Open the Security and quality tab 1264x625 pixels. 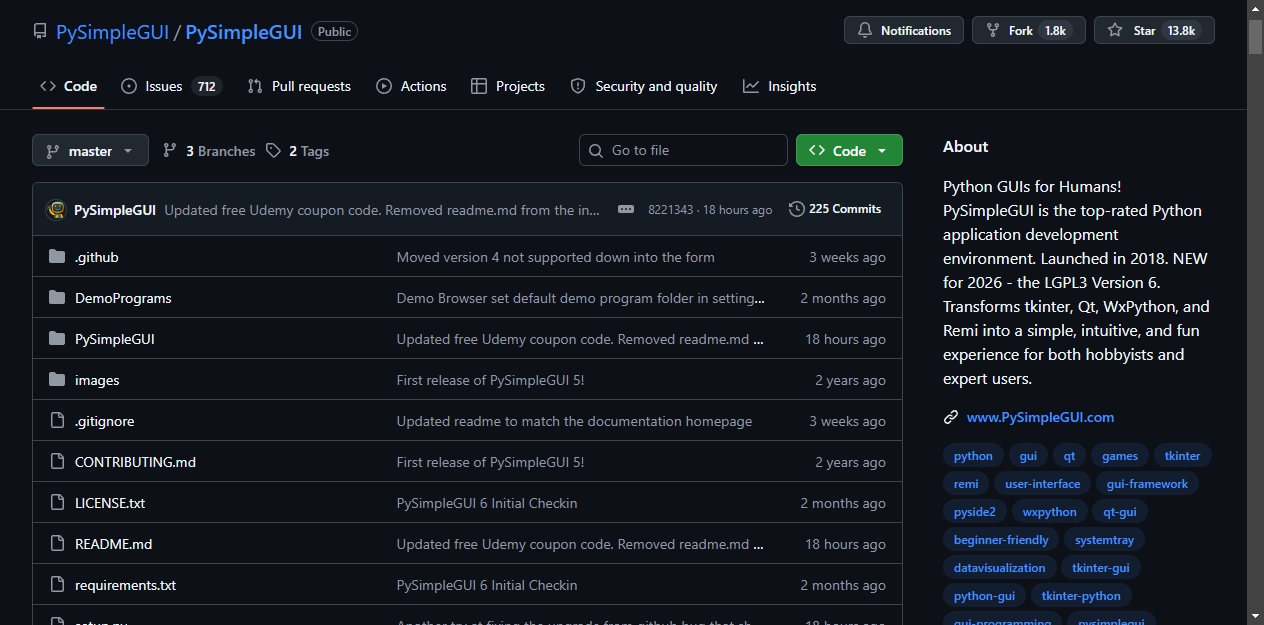(x=644, y=86)
